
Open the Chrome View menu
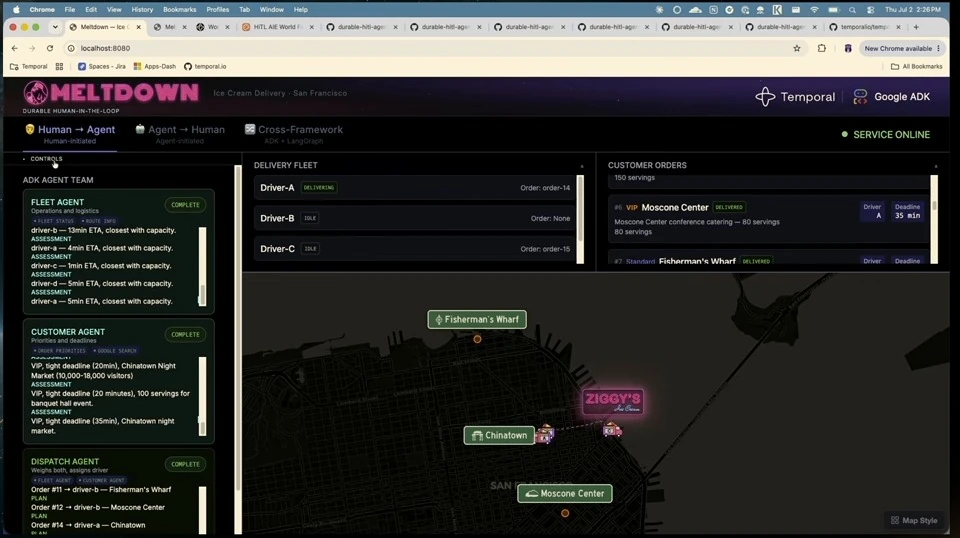pyautogui.click(x=114, y=10)
